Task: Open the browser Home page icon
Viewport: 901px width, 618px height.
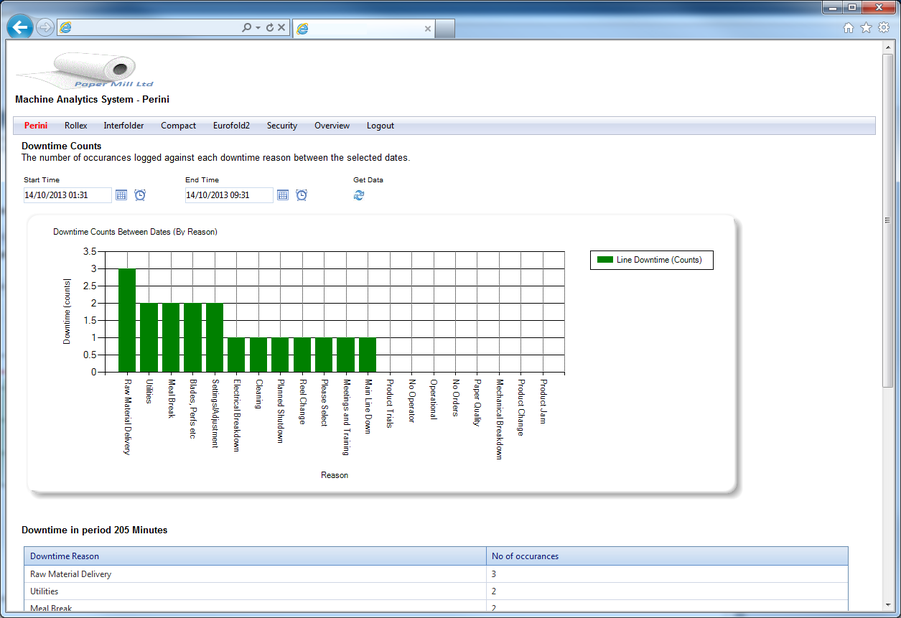Action: [x=848, y=28]
